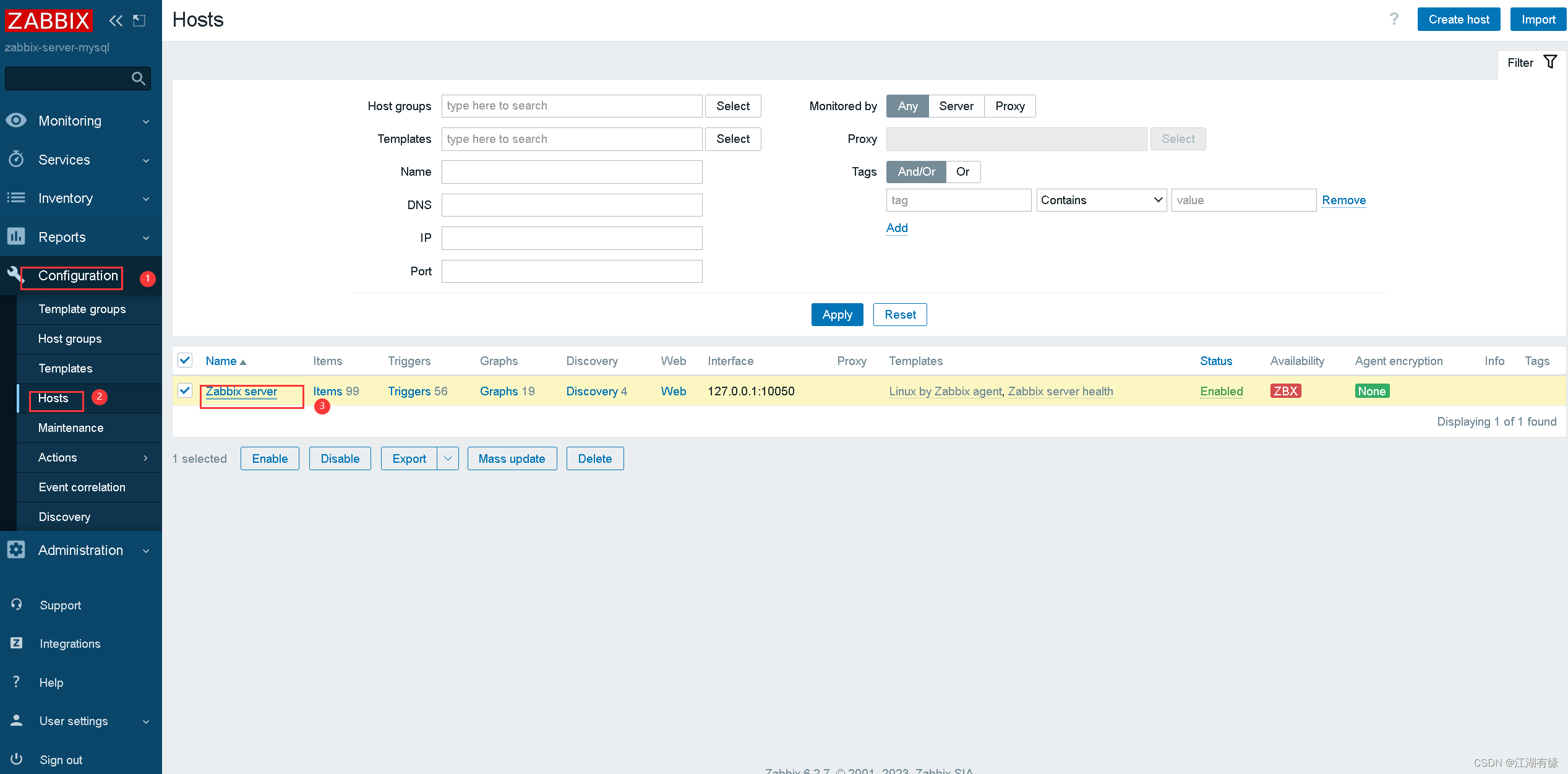Screen dimensions: 1568x774
Task: Select the Any monitored-by radio button
Action: (x=906, y=105)
